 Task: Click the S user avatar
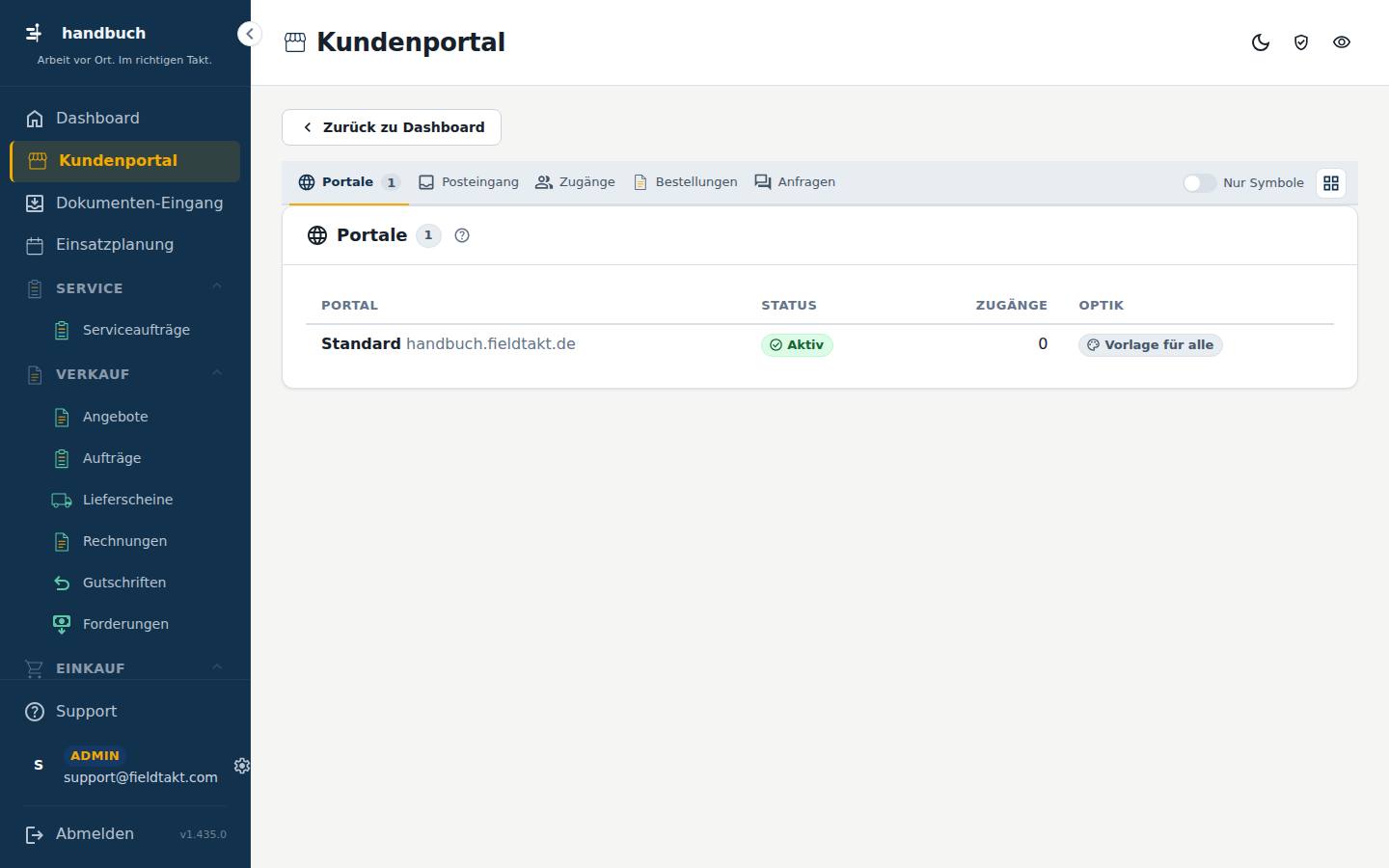pyautogui.click(x=39, y=766)
